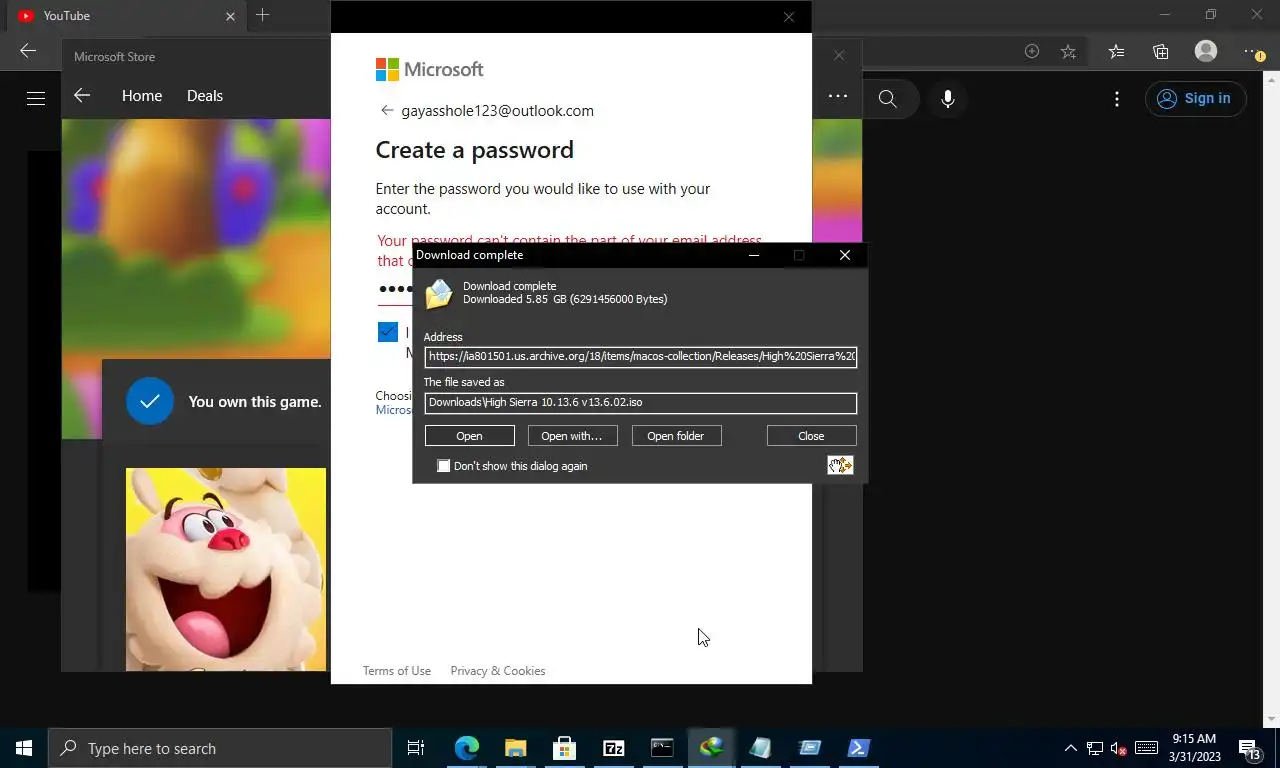Switch to the YouTube tab

[125, 16]
